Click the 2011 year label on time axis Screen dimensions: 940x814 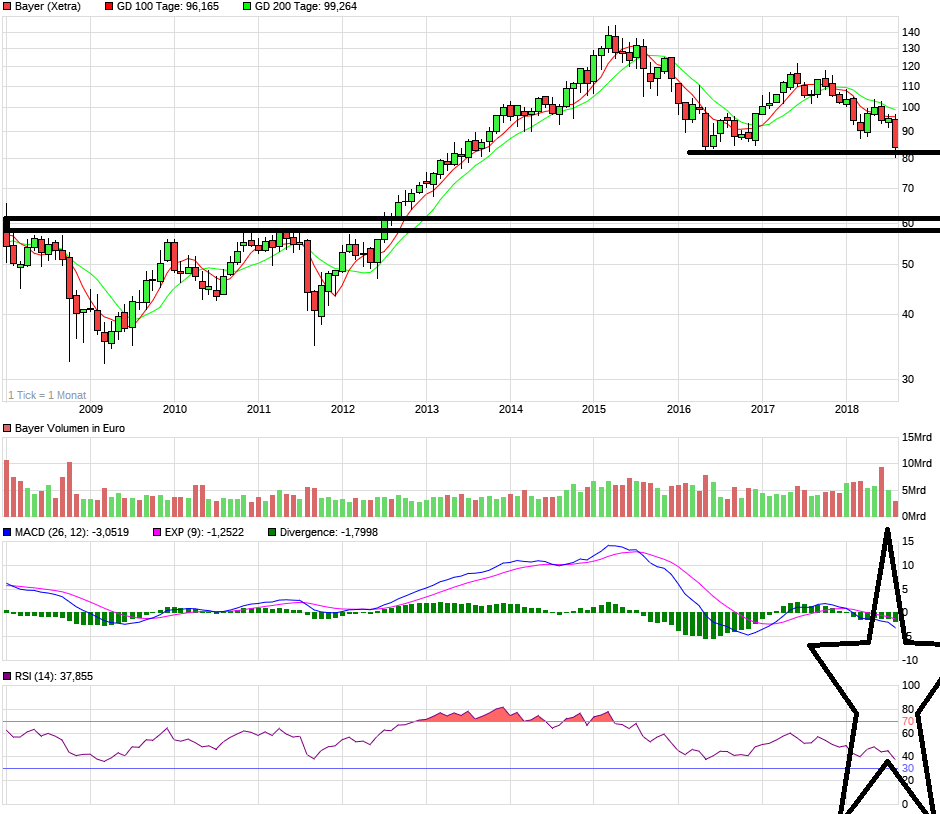(258, 409)
